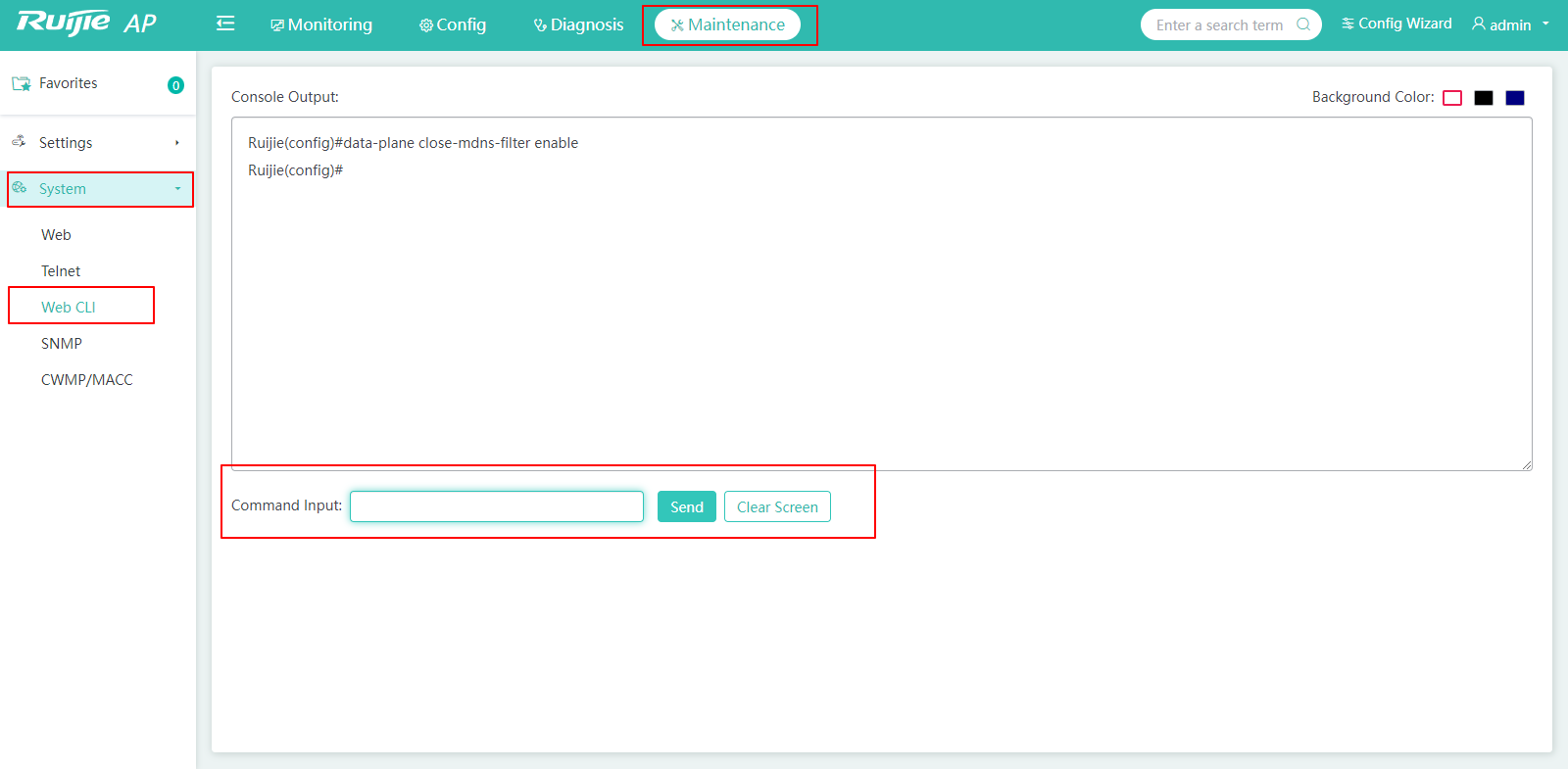Click the System sidebar icon
The height and width of the screenshot is (769, 1568).
click(x=20, y=188)
